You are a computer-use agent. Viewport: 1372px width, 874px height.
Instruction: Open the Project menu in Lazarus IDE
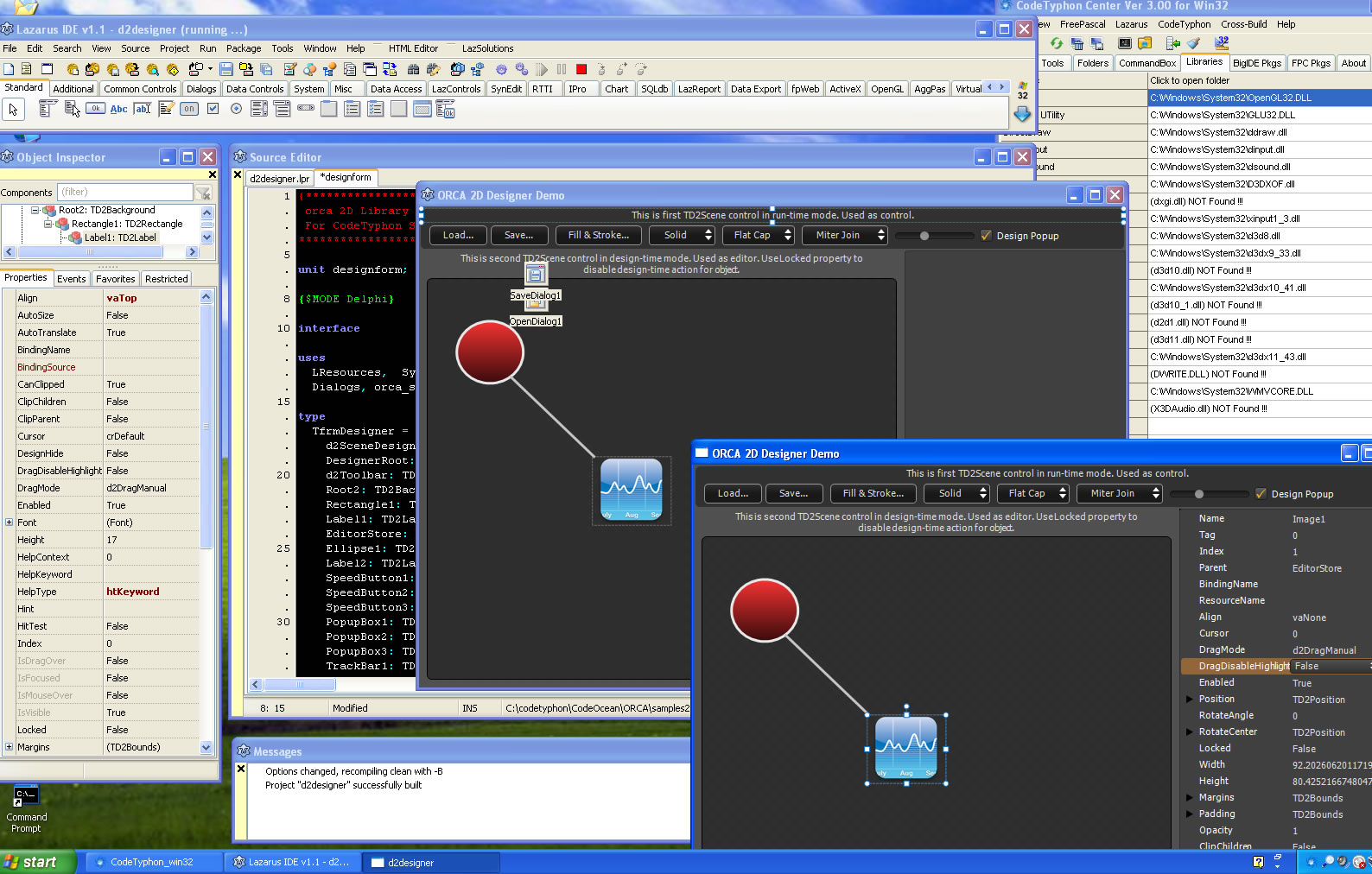click(x=175, y=48)
